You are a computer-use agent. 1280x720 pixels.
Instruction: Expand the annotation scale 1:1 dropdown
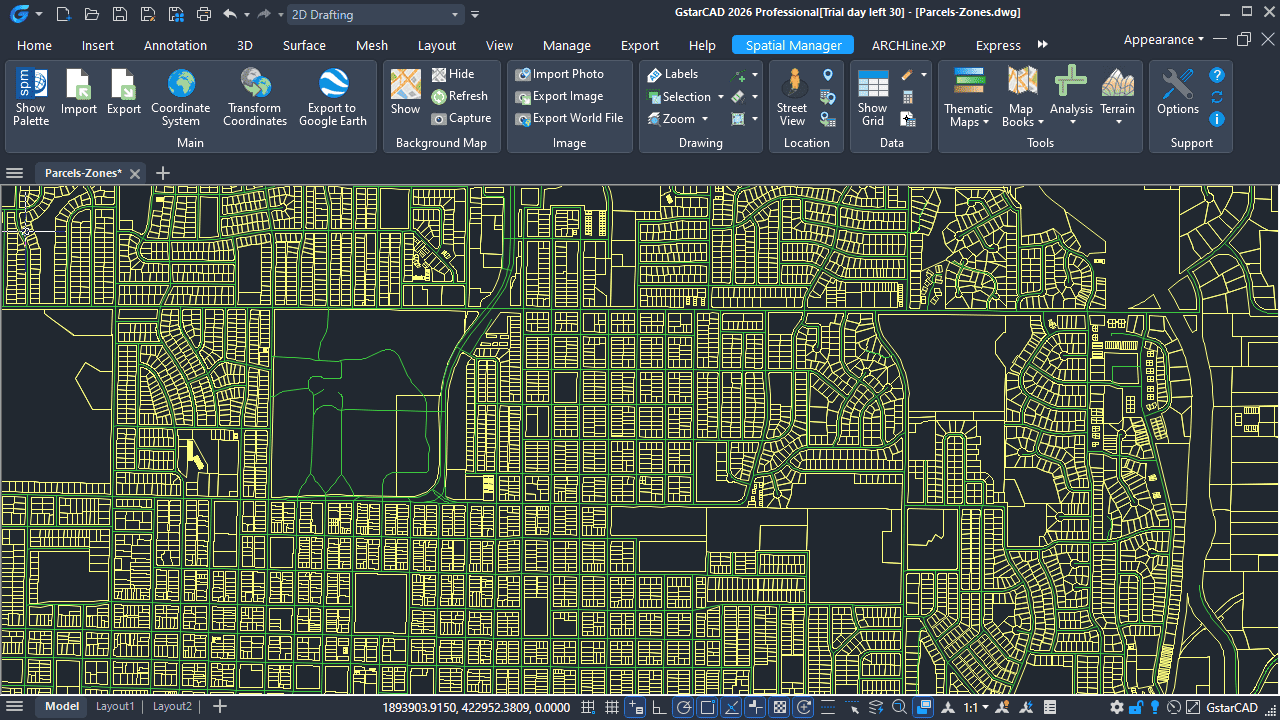(976, 707)
